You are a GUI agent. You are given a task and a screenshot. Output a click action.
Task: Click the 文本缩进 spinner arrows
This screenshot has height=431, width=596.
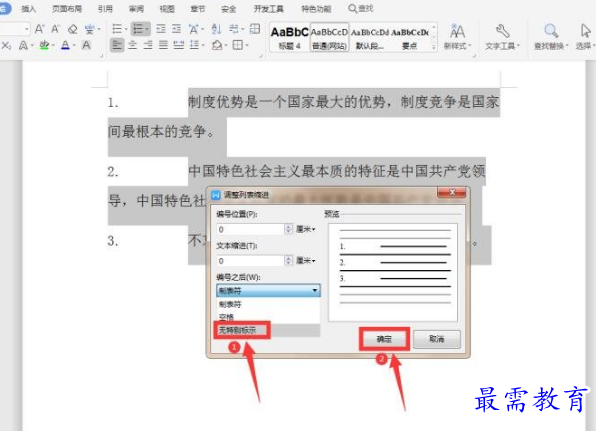point(288,261)
